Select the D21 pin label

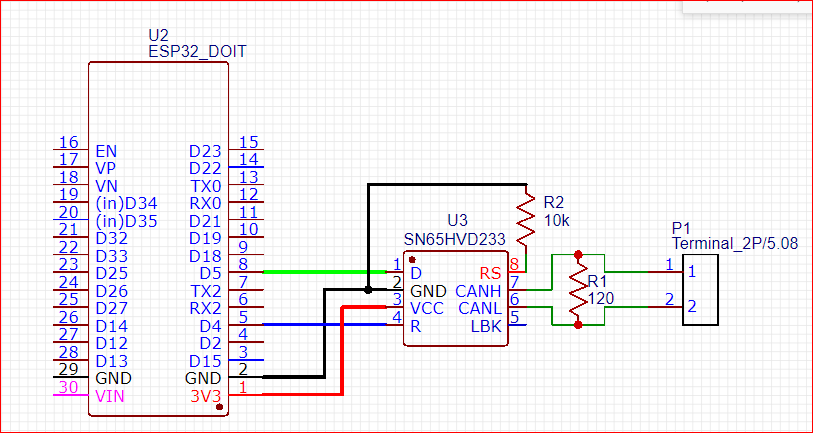point(205,221)
